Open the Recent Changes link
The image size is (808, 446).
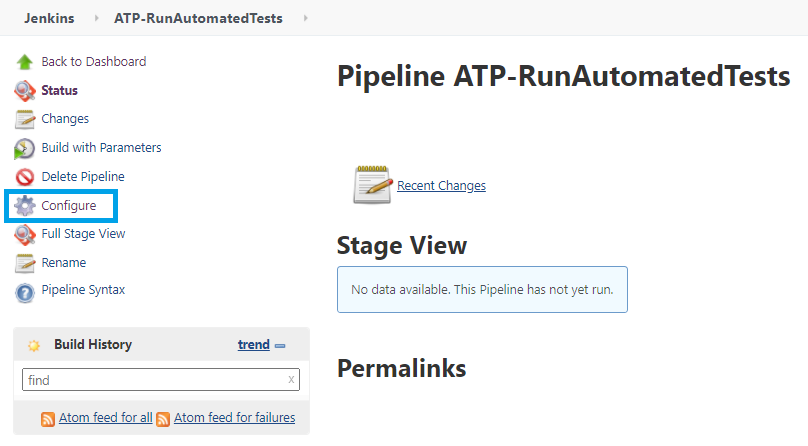coord(441,185)
